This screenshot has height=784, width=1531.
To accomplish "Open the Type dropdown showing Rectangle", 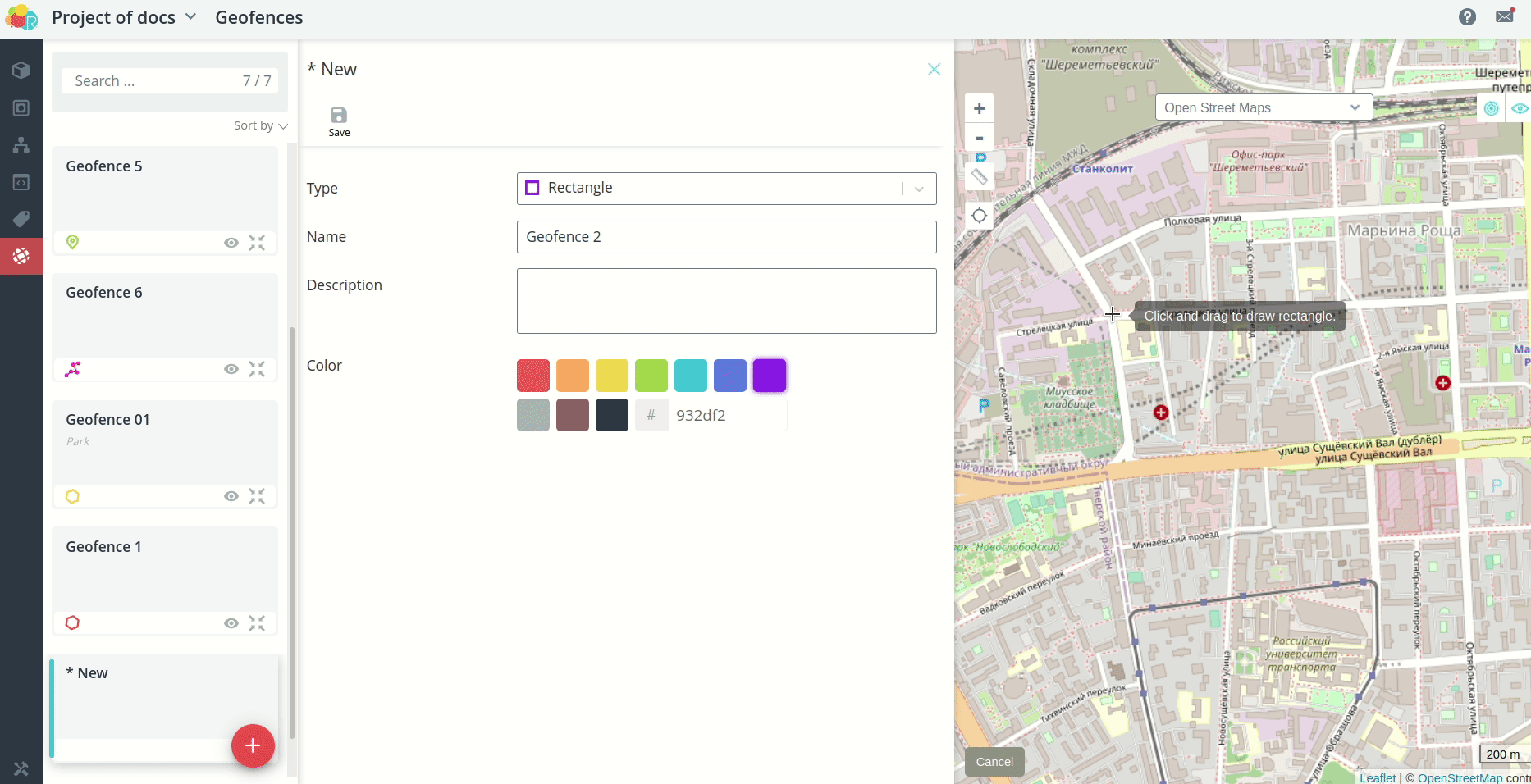I will coord(726,189).
